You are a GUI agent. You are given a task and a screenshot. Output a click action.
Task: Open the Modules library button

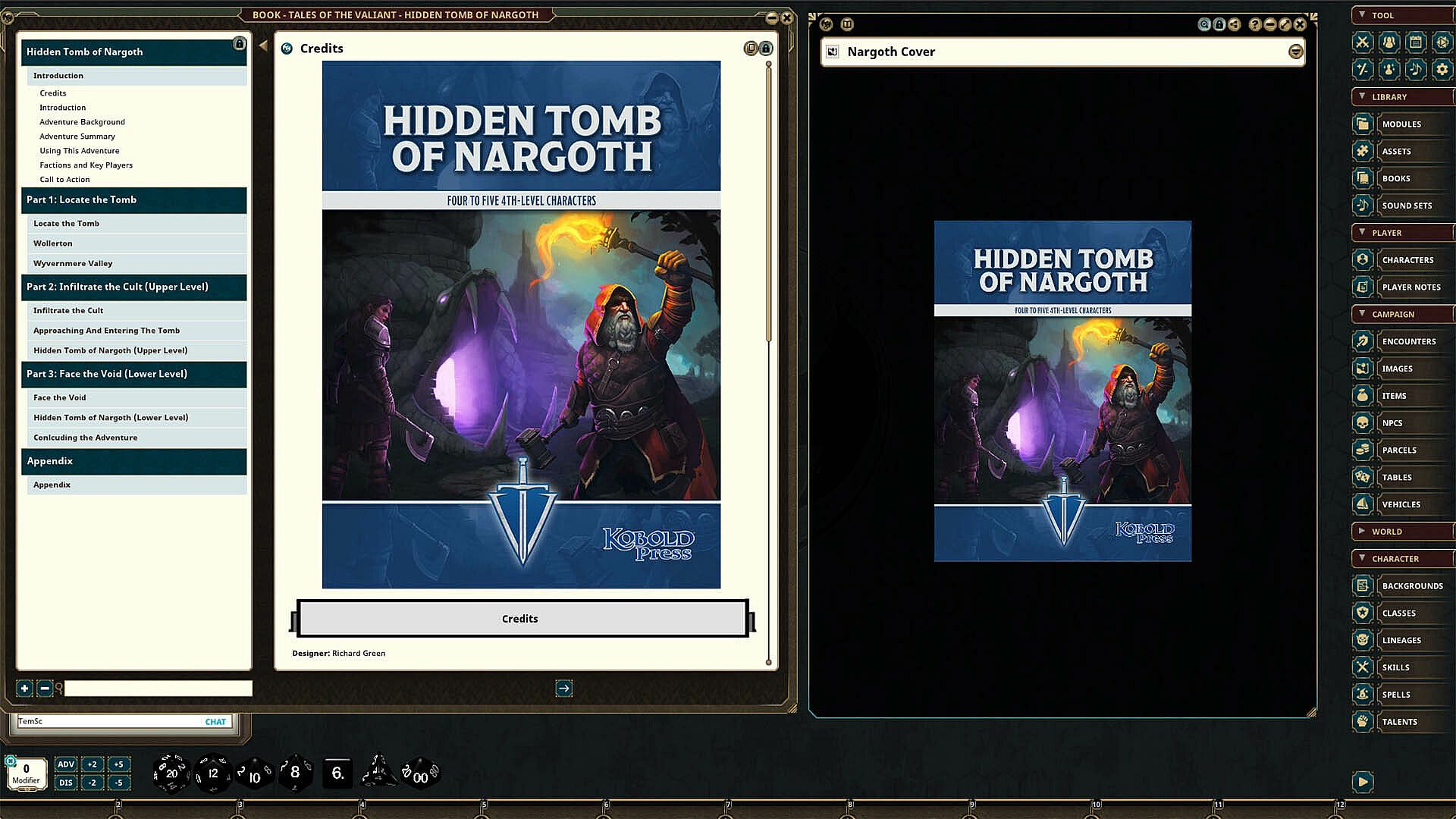point(1400,124)
